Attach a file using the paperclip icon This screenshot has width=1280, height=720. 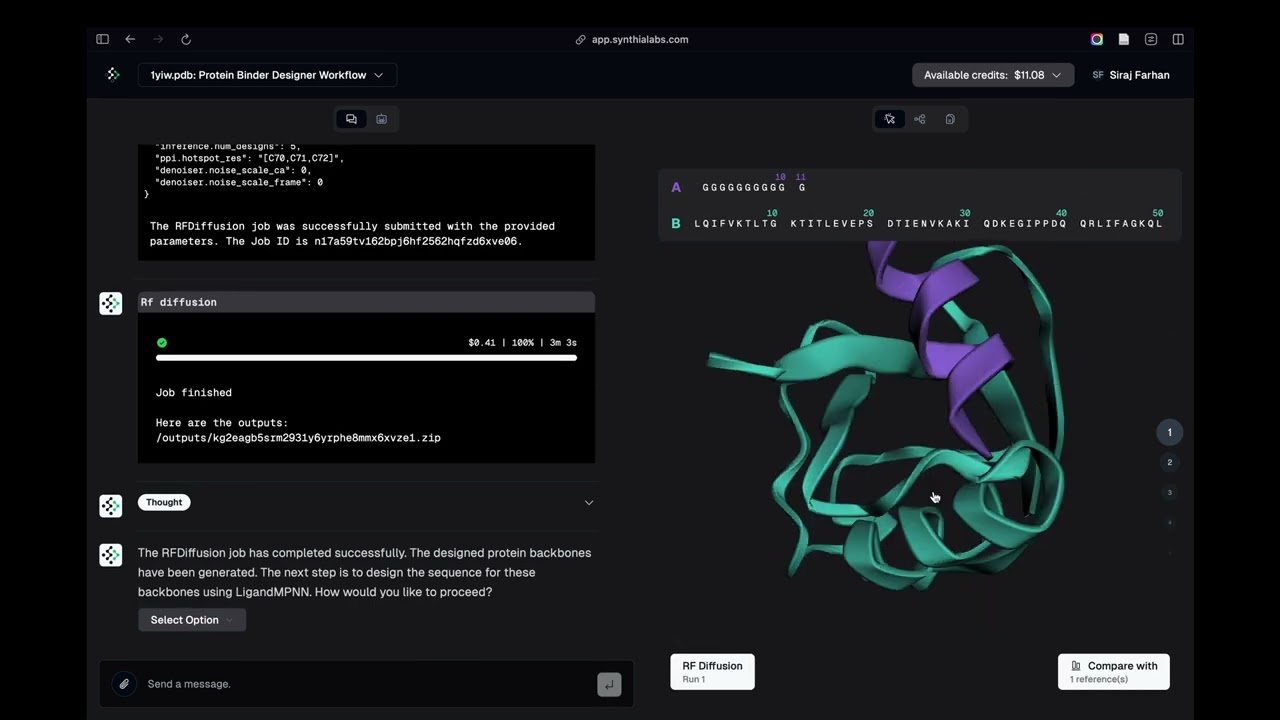tap(124, 684)
